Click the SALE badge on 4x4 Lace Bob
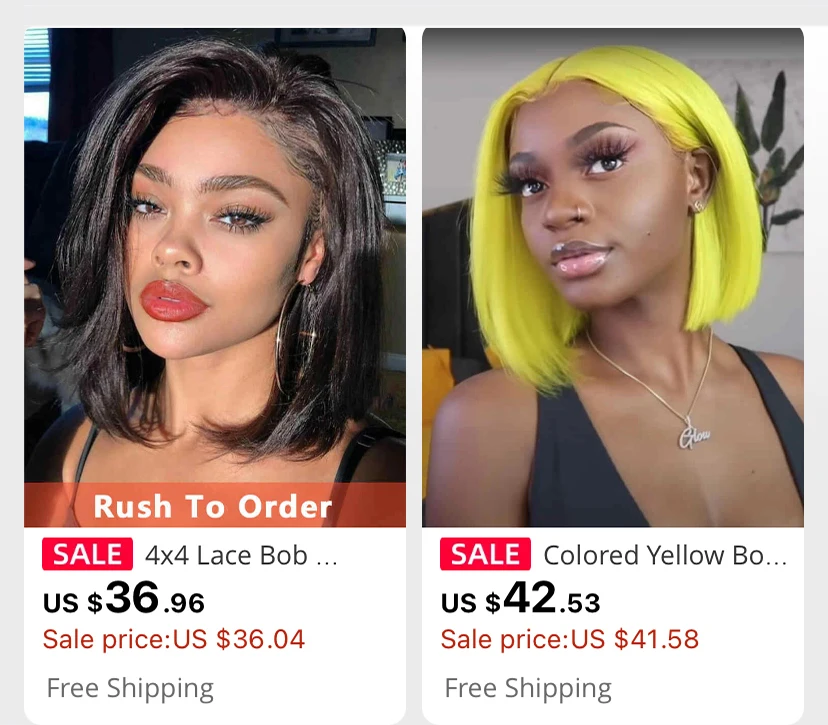This screenshot has width=828, height=725. pyautogui.click(x=87, y=554)
